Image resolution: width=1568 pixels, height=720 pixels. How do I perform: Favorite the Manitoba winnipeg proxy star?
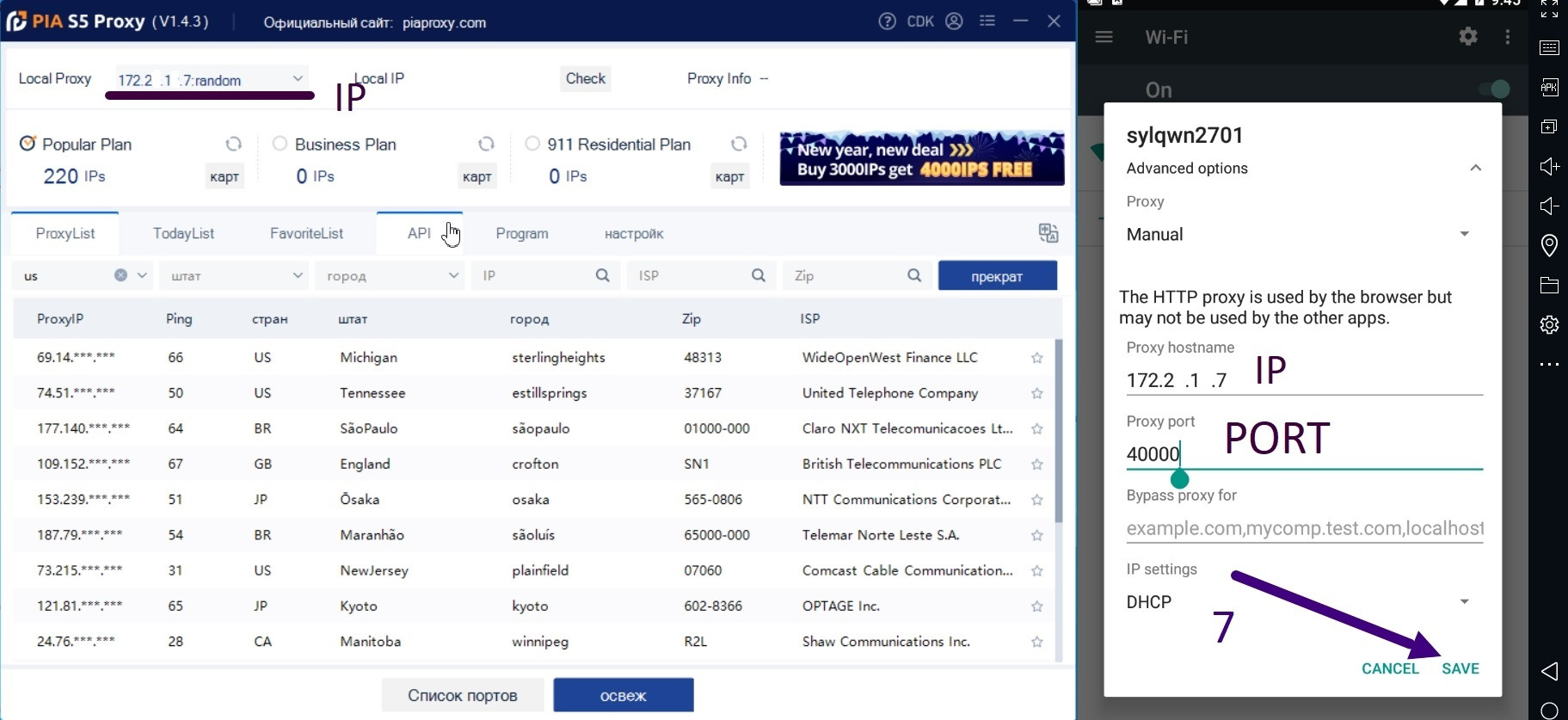coord(1037,642)
